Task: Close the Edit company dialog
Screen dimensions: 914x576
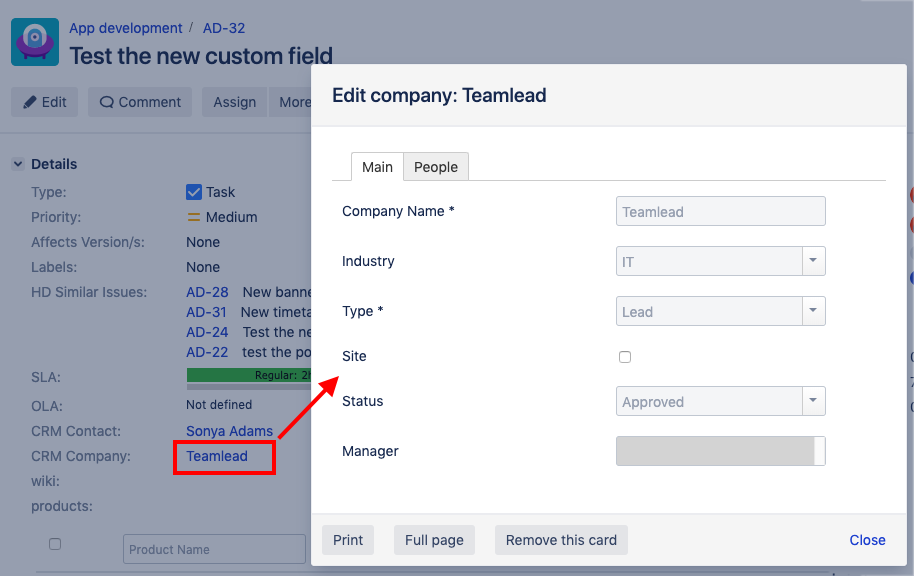Action: click(x=867, y=540)
